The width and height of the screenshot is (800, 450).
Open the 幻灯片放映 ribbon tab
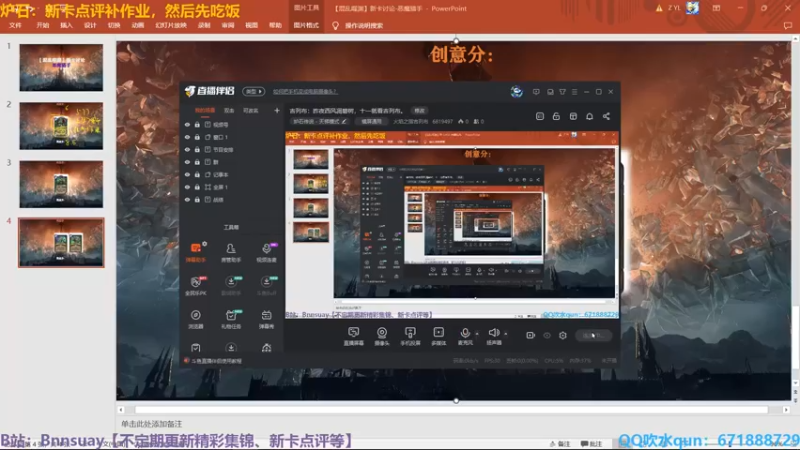coord(171,25)
